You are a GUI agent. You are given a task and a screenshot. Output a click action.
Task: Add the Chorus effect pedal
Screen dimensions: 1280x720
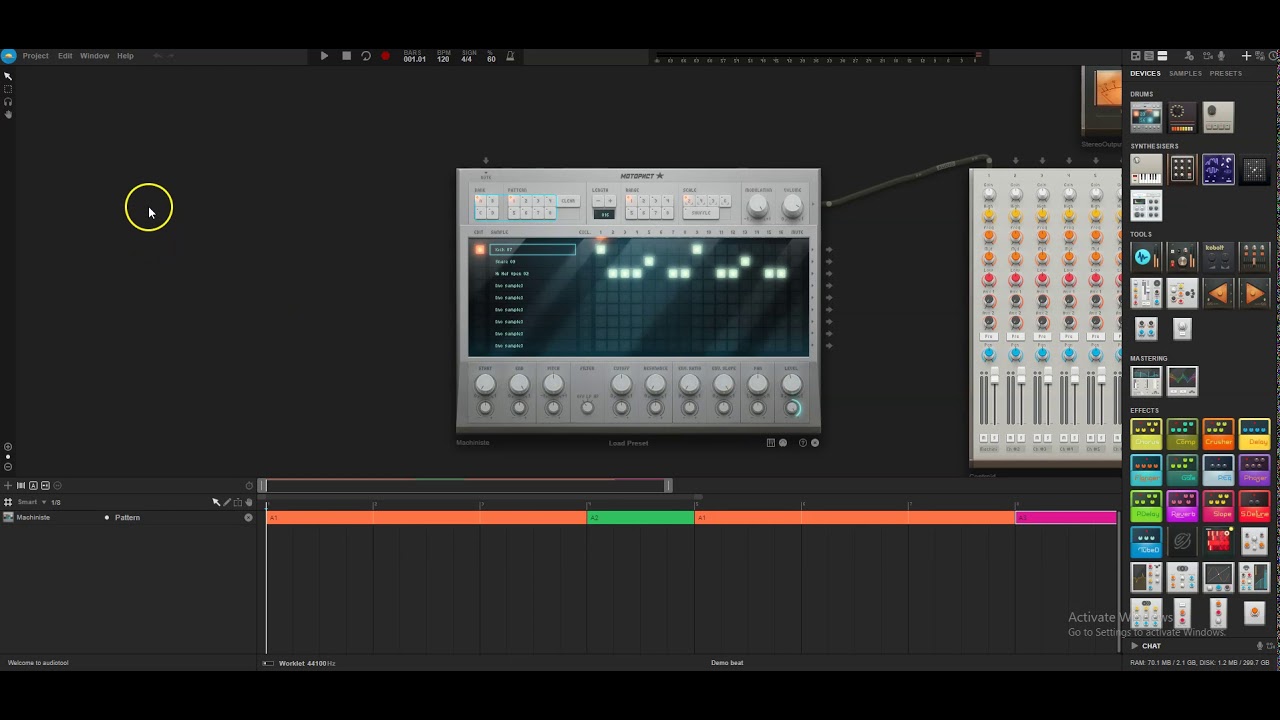point(1146,434)
